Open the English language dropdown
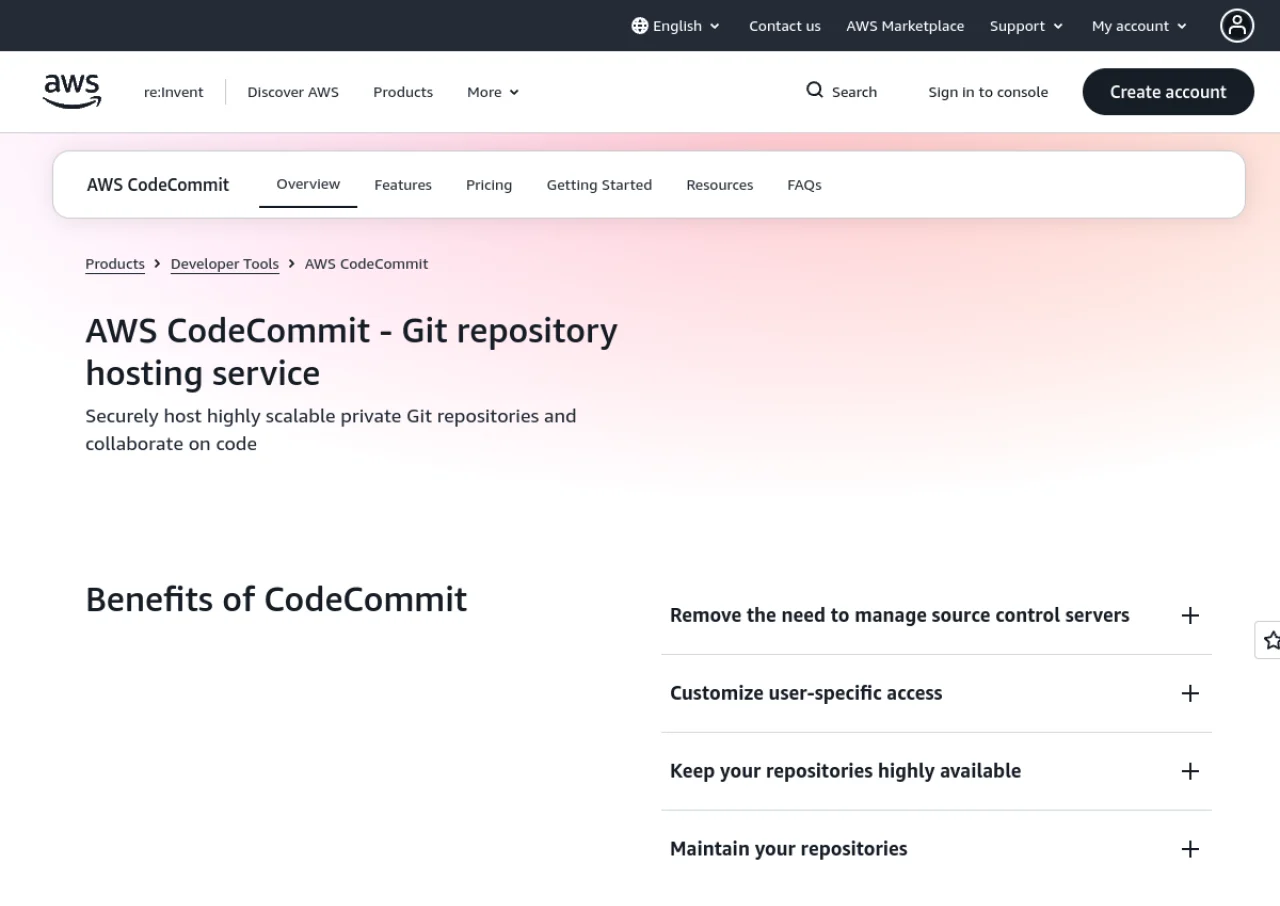1280x906 pixels. (676, 26)
